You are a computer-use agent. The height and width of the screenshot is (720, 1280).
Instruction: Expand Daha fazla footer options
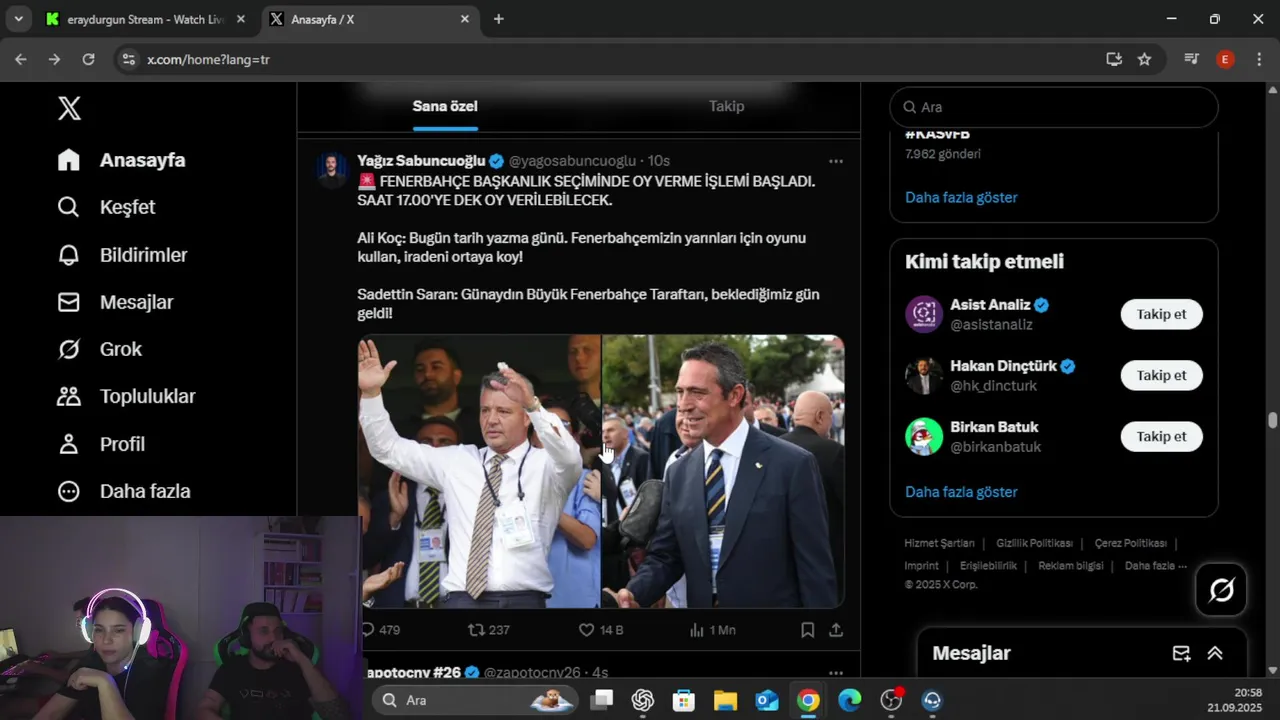pyautogui.click(x=1156, y=565)
